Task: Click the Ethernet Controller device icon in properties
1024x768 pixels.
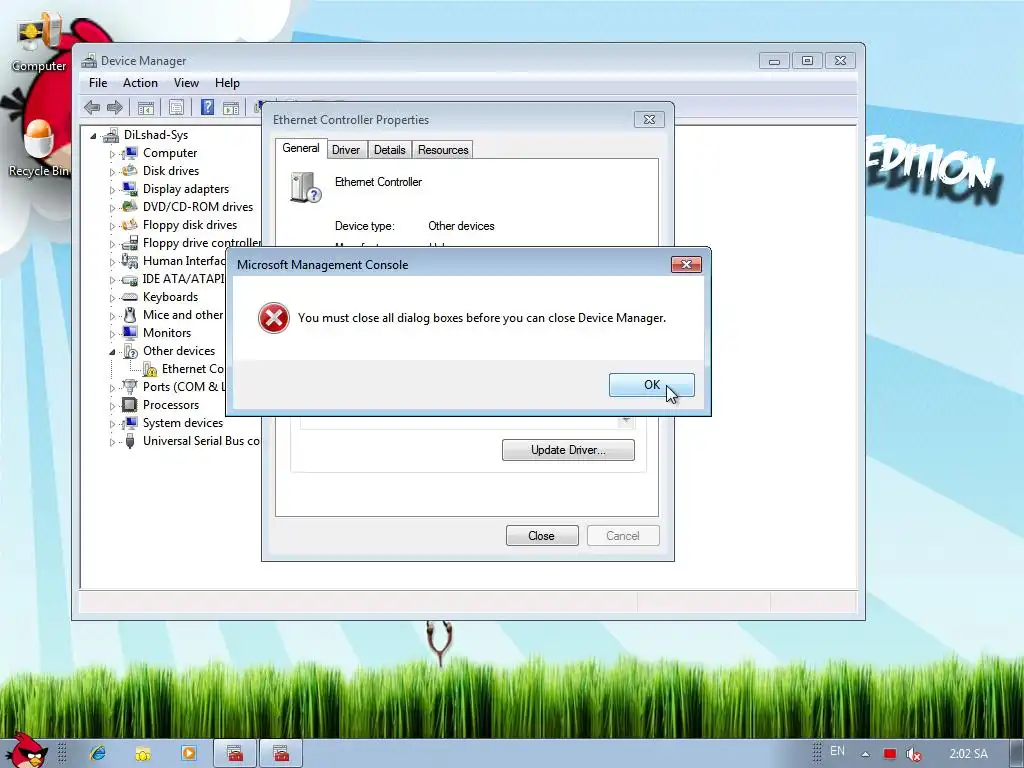Action: (x=305, y=187)
